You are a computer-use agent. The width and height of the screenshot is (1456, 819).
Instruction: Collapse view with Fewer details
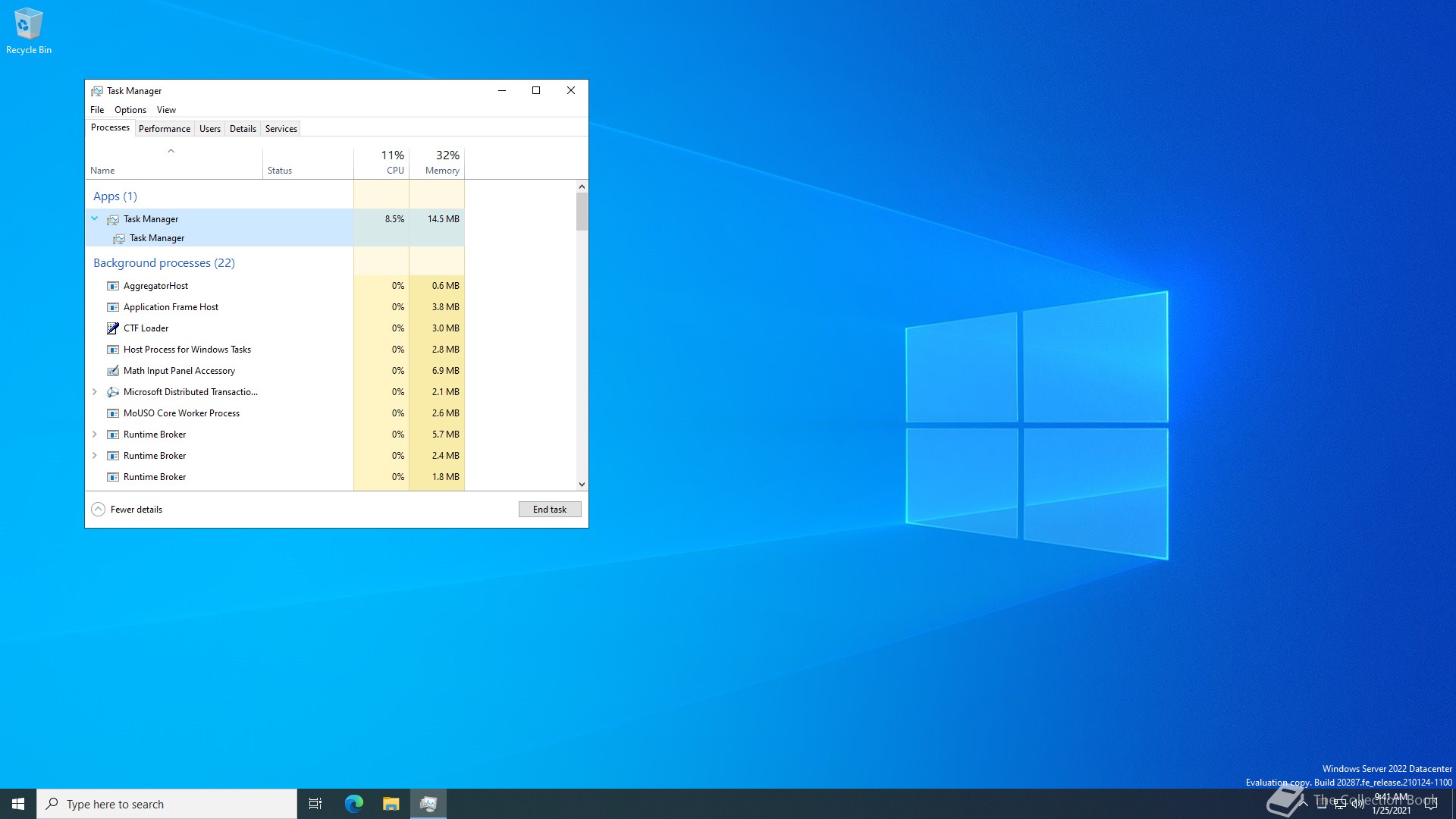click(127, 510)
